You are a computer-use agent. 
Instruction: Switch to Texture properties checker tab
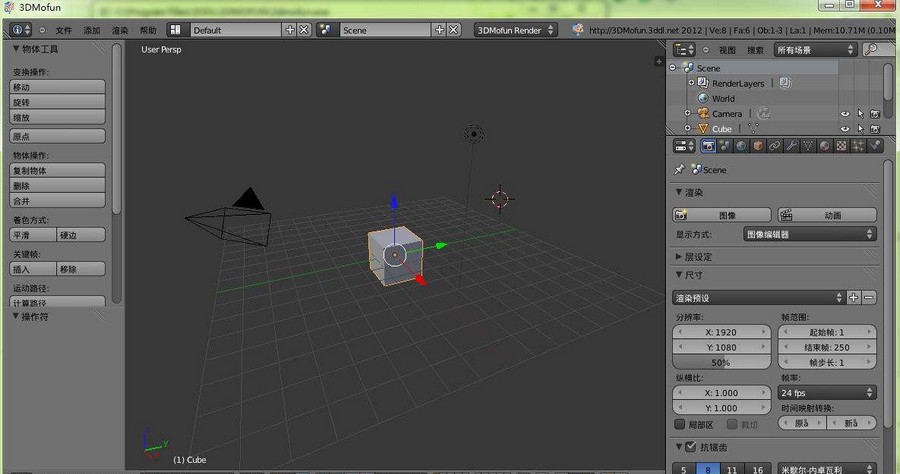coord(841,146)
